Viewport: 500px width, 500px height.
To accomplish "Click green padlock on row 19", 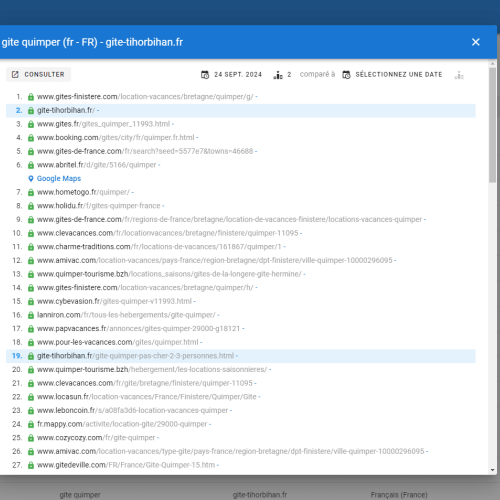I will click(x=31, y=357).
